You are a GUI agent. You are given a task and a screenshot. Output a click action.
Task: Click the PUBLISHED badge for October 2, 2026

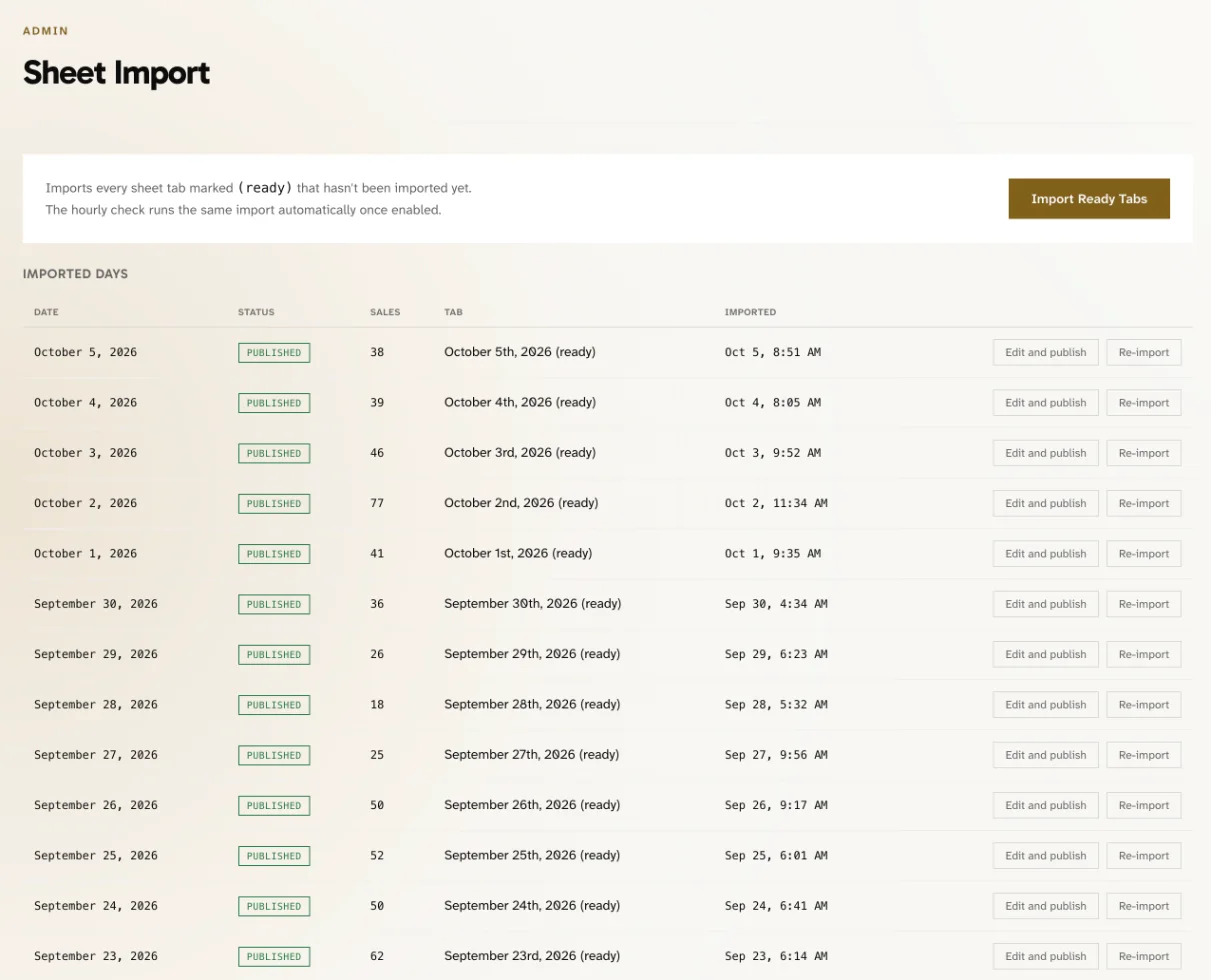pos(274,504)
